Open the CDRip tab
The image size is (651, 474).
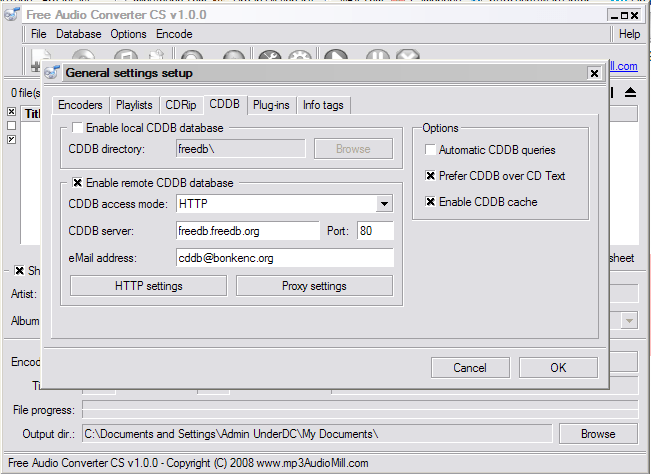181,105
